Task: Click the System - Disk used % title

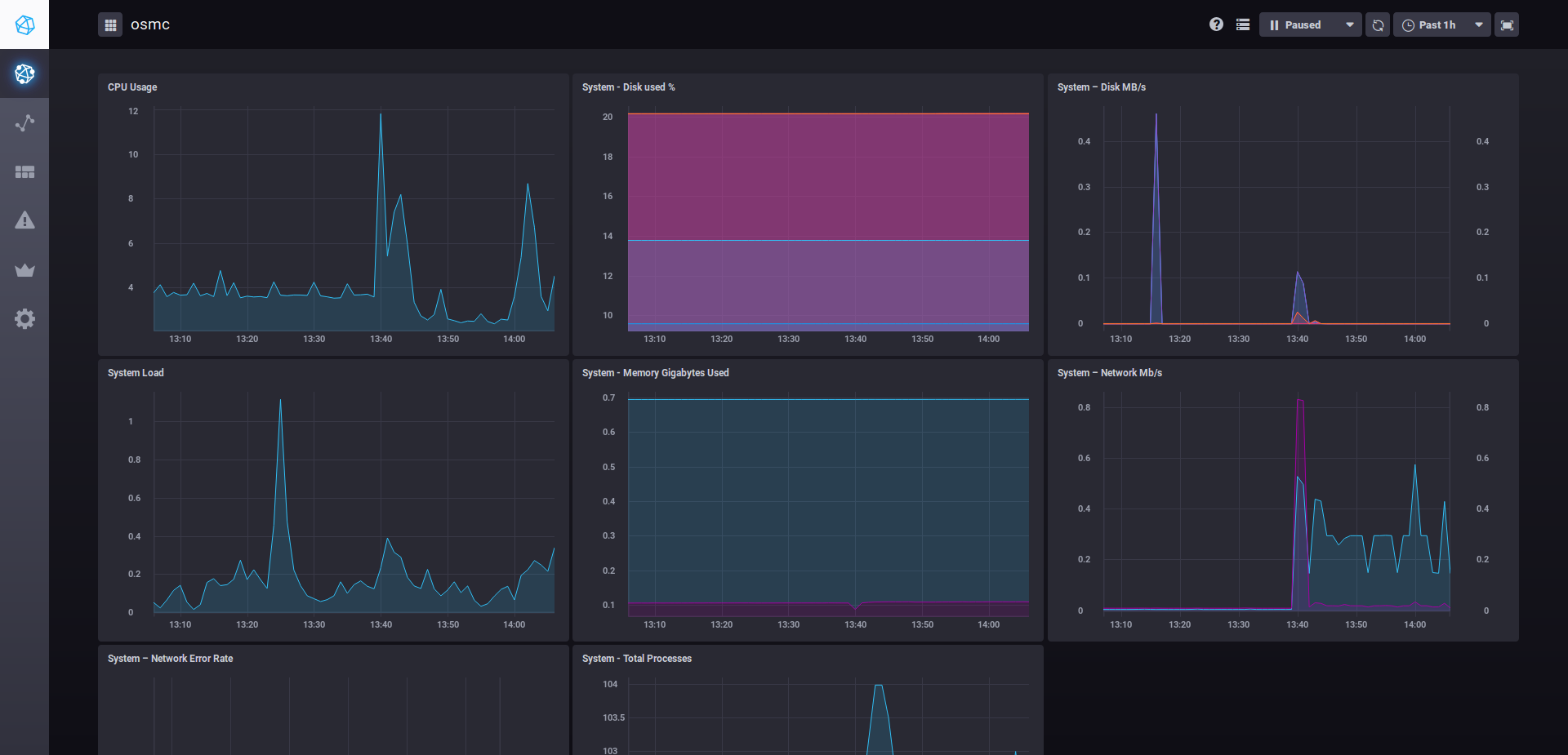Action: pyautogui.click(x=629, y=87)
